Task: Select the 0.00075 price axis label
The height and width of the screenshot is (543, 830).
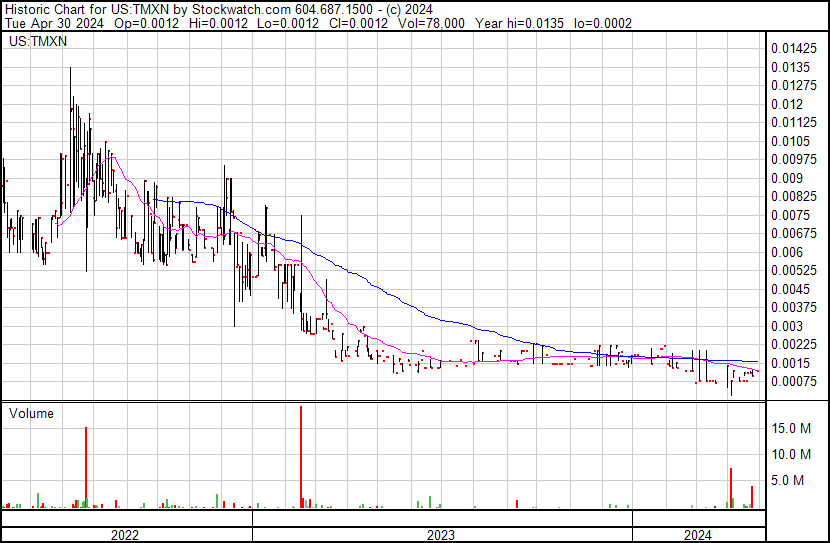Action: [794, 382]
